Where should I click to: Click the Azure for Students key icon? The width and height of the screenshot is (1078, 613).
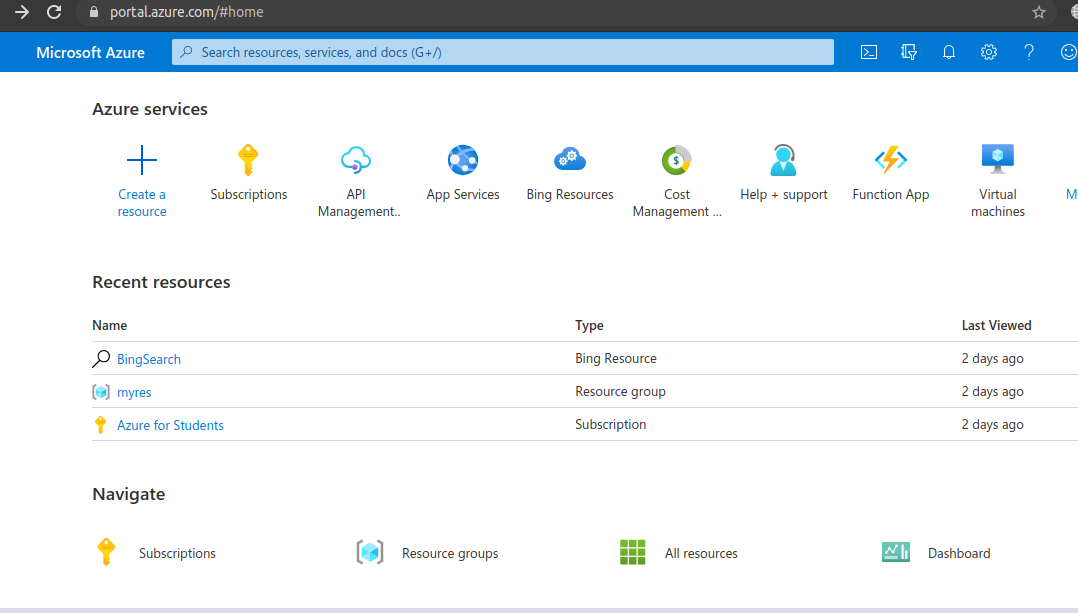(x=100, y=425)
